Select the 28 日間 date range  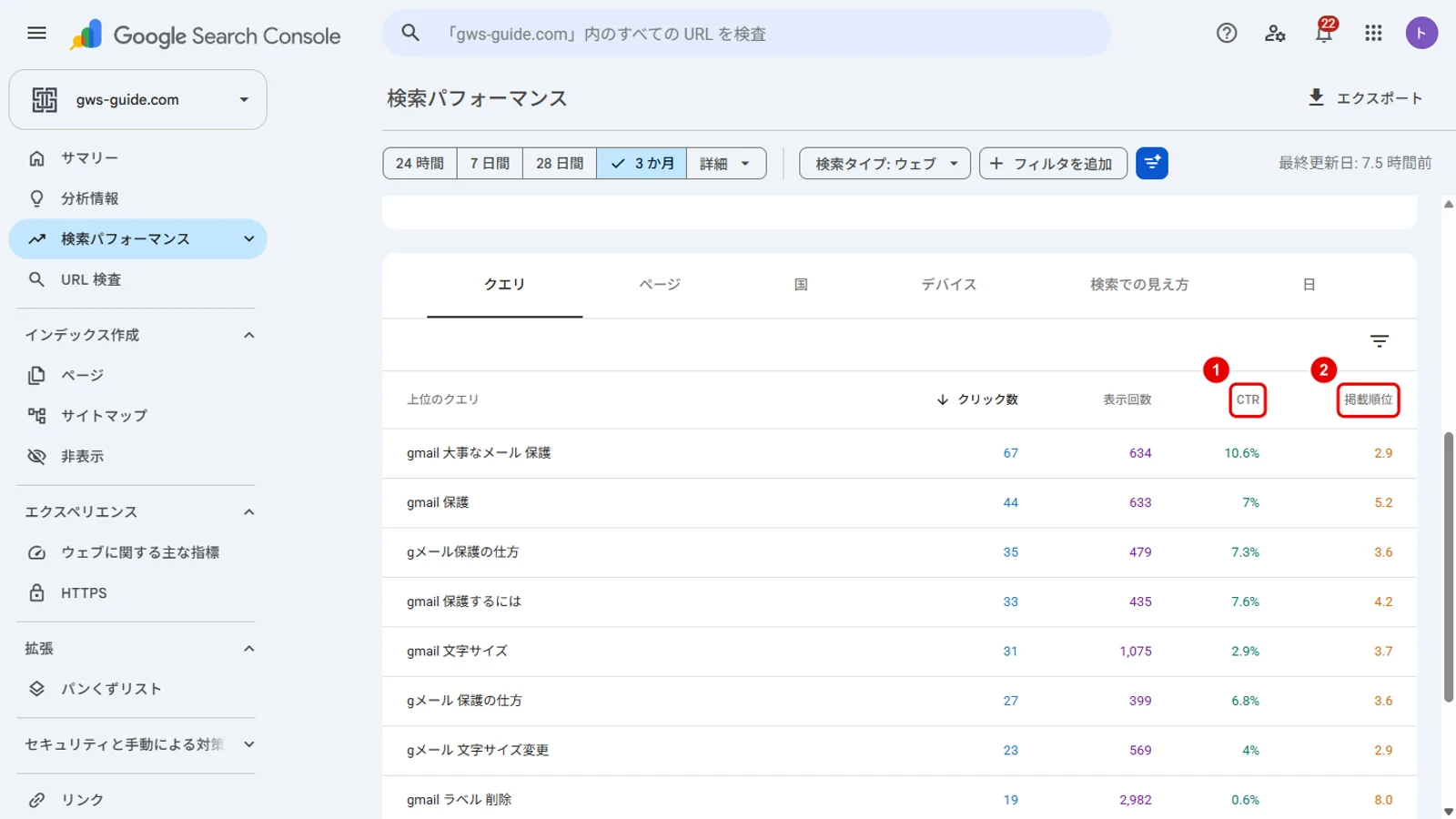(560, 164)
